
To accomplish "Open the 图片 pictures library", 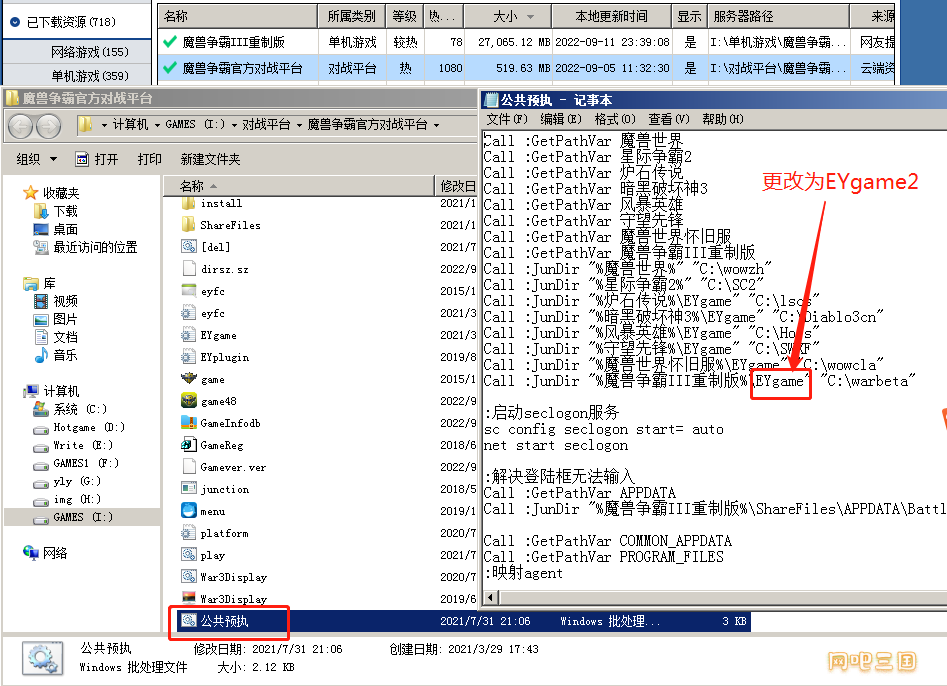I will coord(56,319).
